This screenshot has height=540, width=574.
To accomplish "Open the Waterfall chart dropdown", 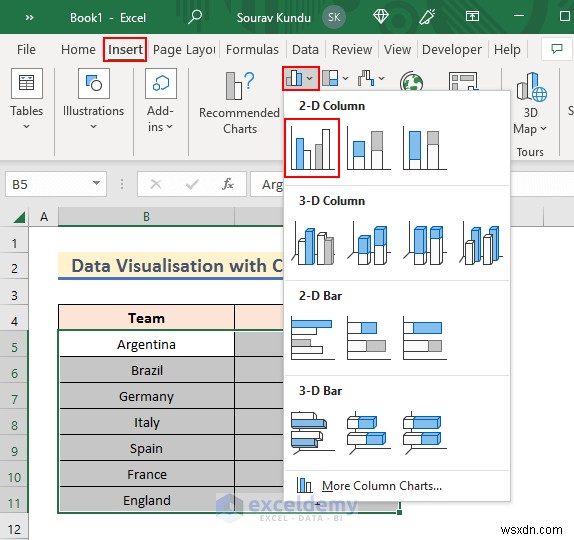I will (x=371, y=78).
